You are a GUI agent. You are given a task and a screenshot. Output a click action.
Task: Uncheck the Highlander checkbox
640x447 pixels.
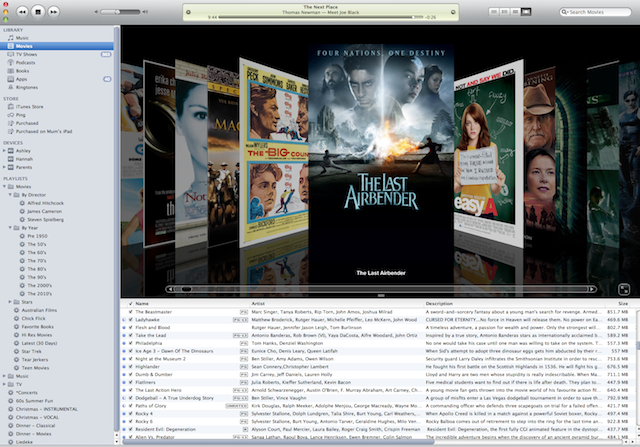pyautogui.click(x=130, y=367)
